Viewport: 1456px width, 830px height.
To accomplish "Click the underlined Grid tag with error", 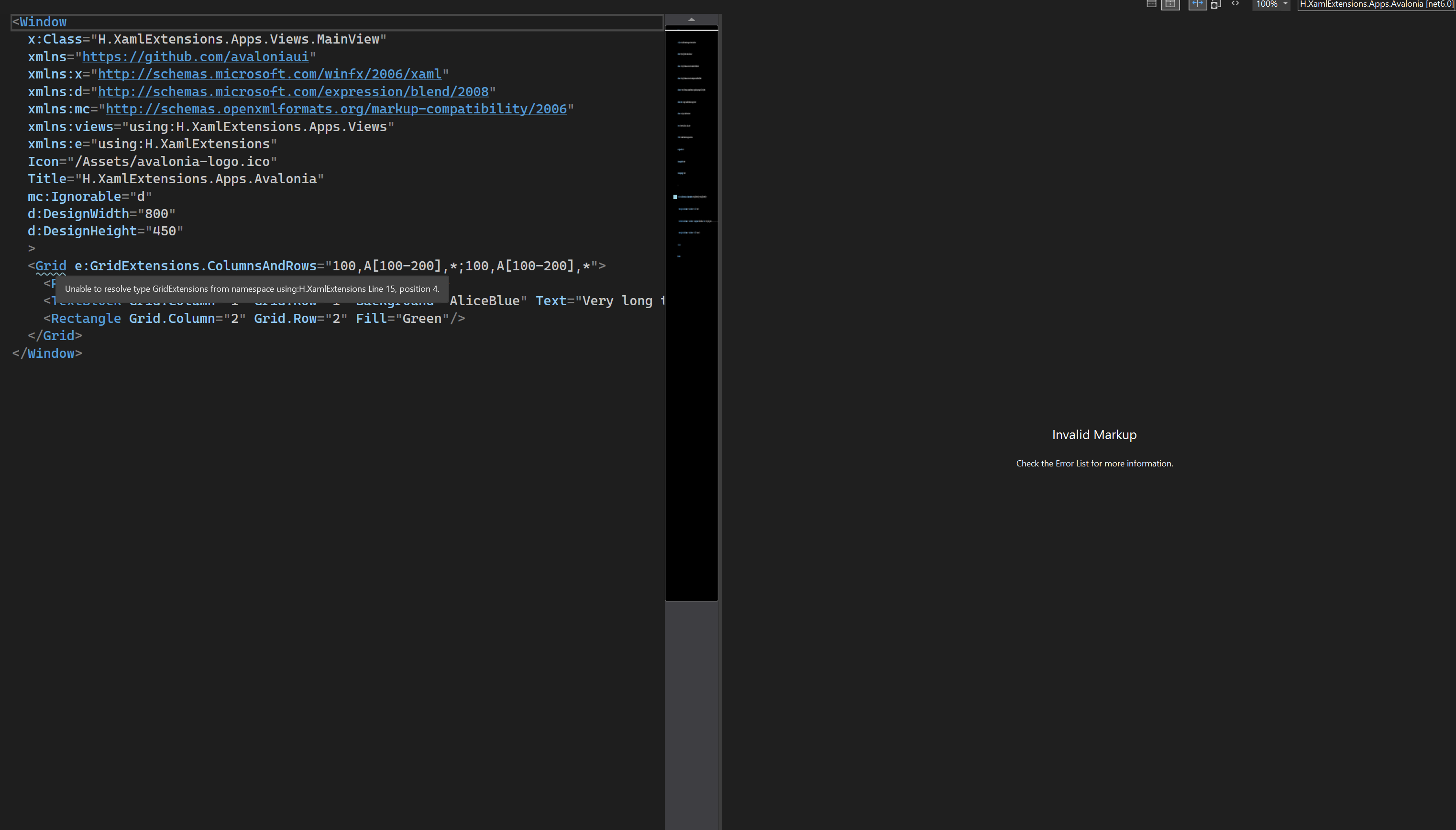I will pyautogui.click(x=51, y=266).
